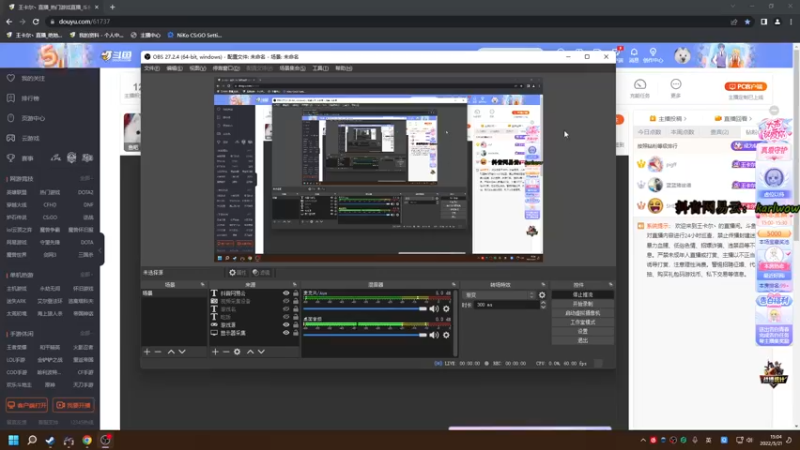The image size is (800, 450).
Task: Click Douyu user avatar in page header
Action: [682, 55]
